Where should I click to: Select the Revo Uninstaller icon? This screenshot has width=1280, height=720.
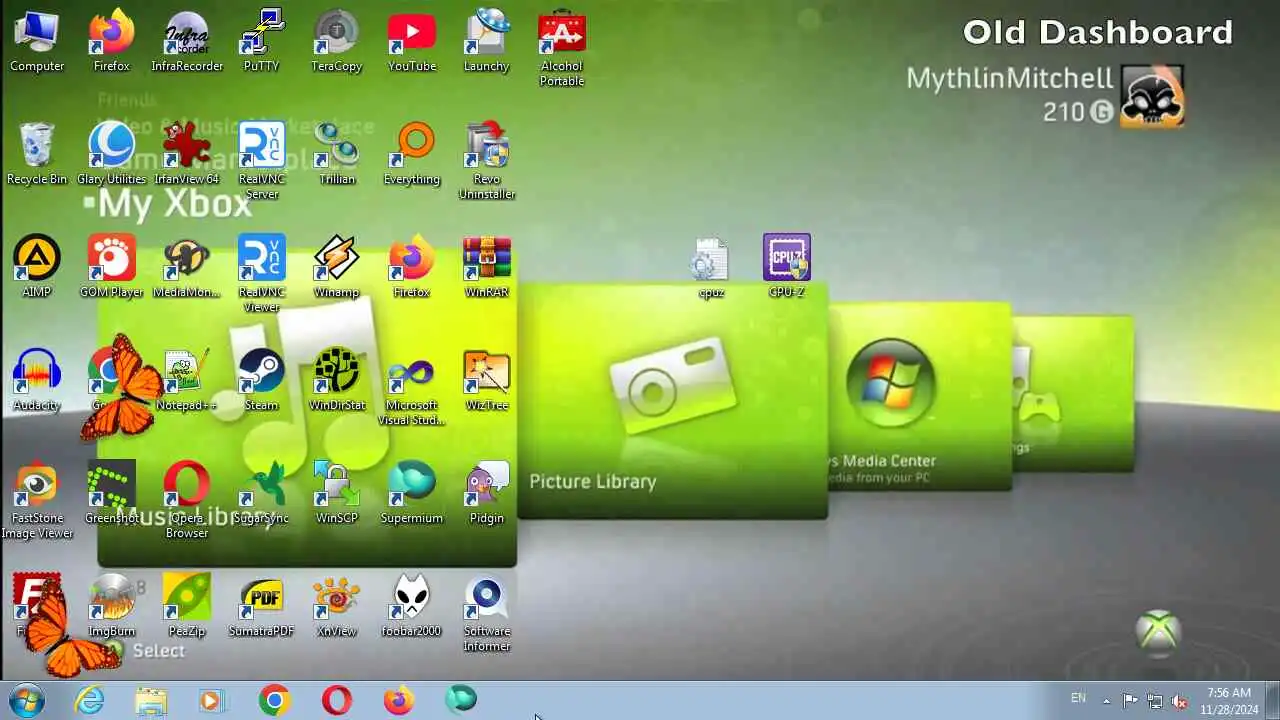487,161
